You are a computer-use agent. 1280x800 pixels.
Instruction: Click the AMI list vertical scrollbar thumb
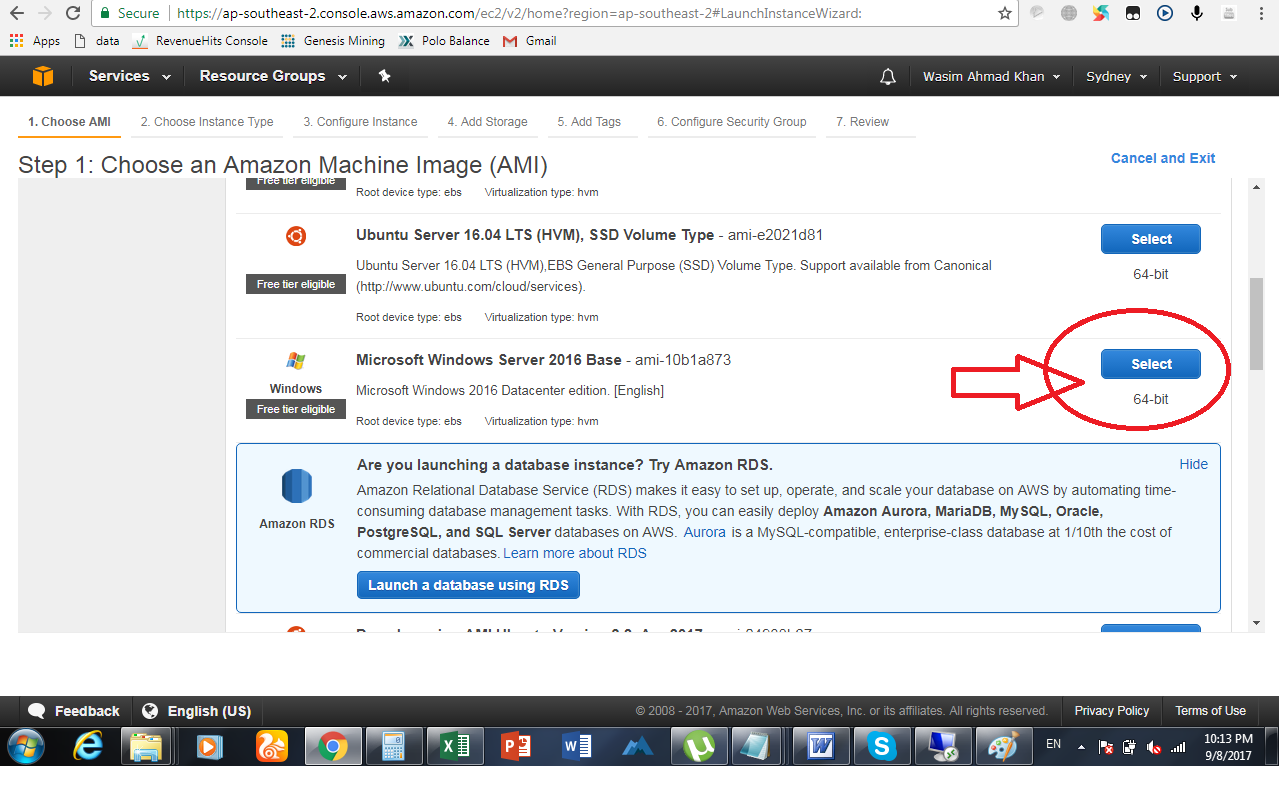click(1257, 324)
